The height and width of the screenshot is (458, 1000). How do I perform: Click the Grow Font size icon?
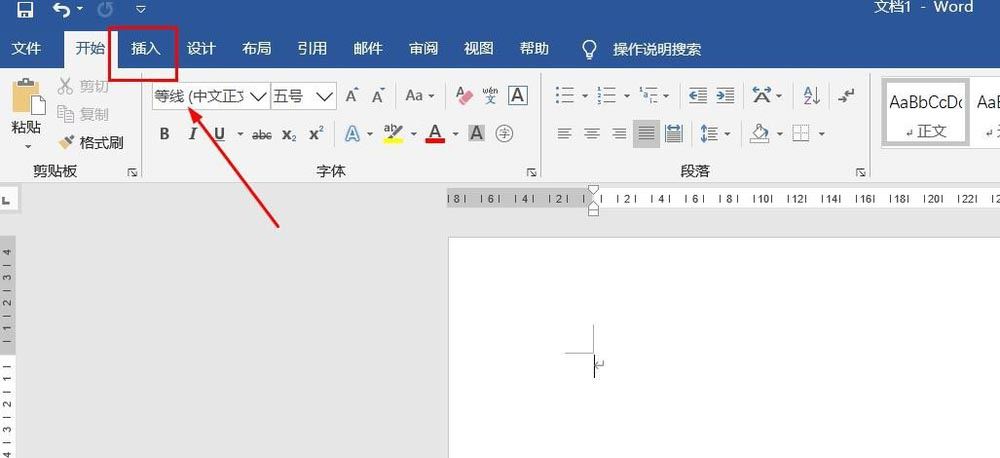352,96
